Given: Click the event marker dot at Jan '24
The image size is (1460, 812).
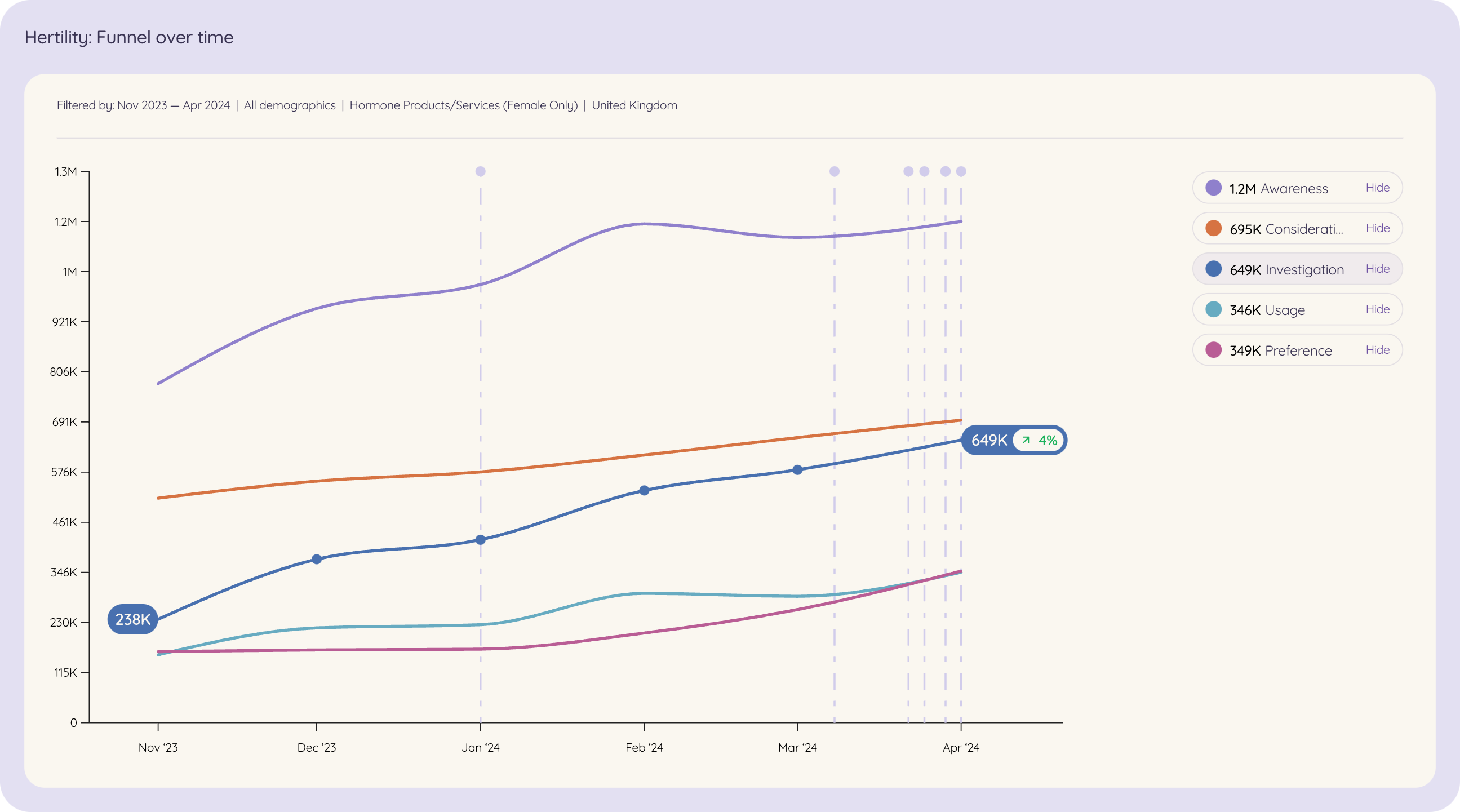Looking at the screenshot, I should (x=481, y=171).
